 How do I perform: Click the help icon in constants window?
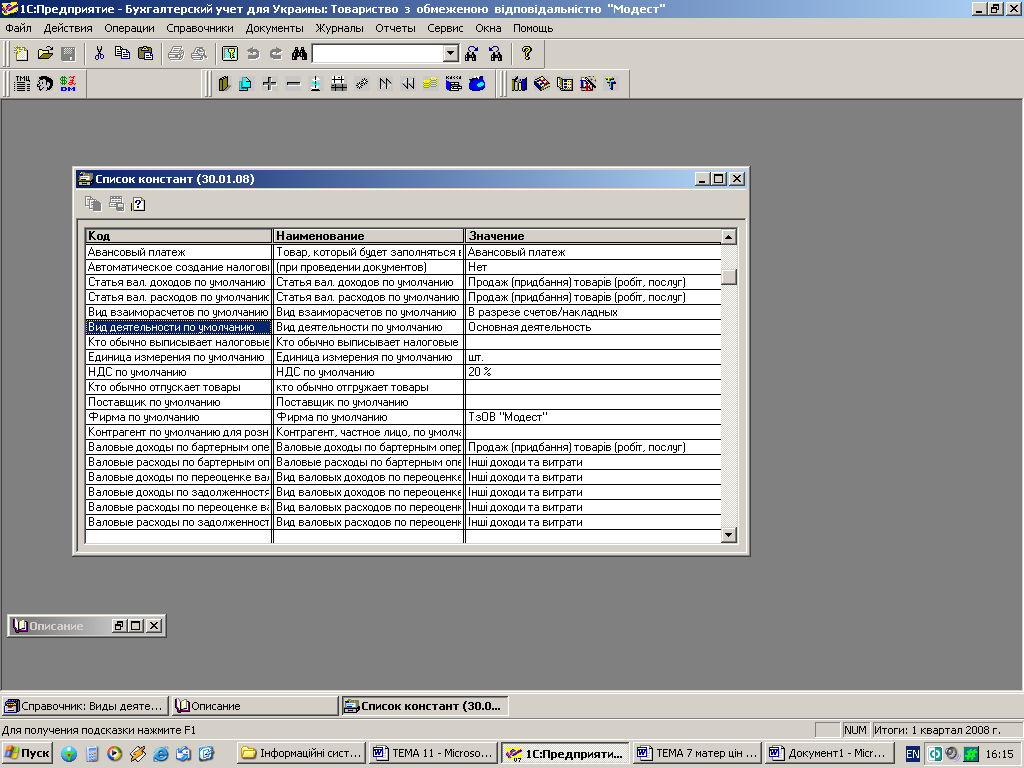[138, 204]
